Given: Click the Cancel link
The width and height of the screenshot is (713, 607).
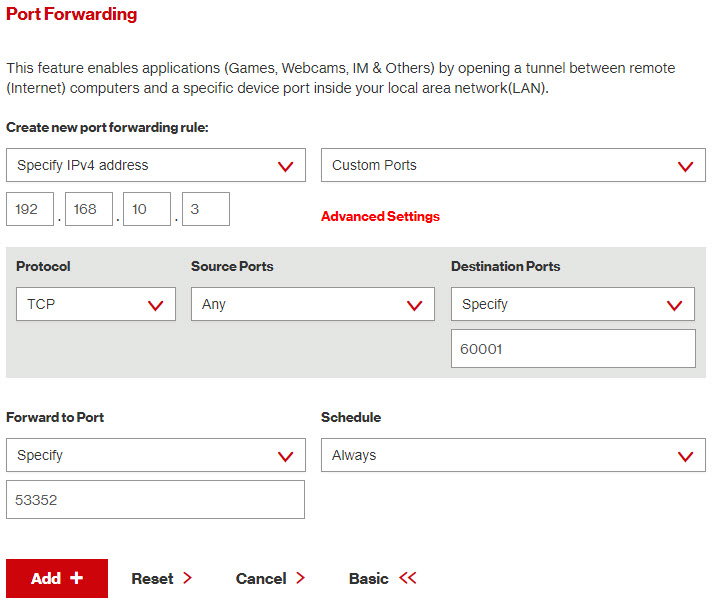Looking at the screenshot, I should coord(270,578).
